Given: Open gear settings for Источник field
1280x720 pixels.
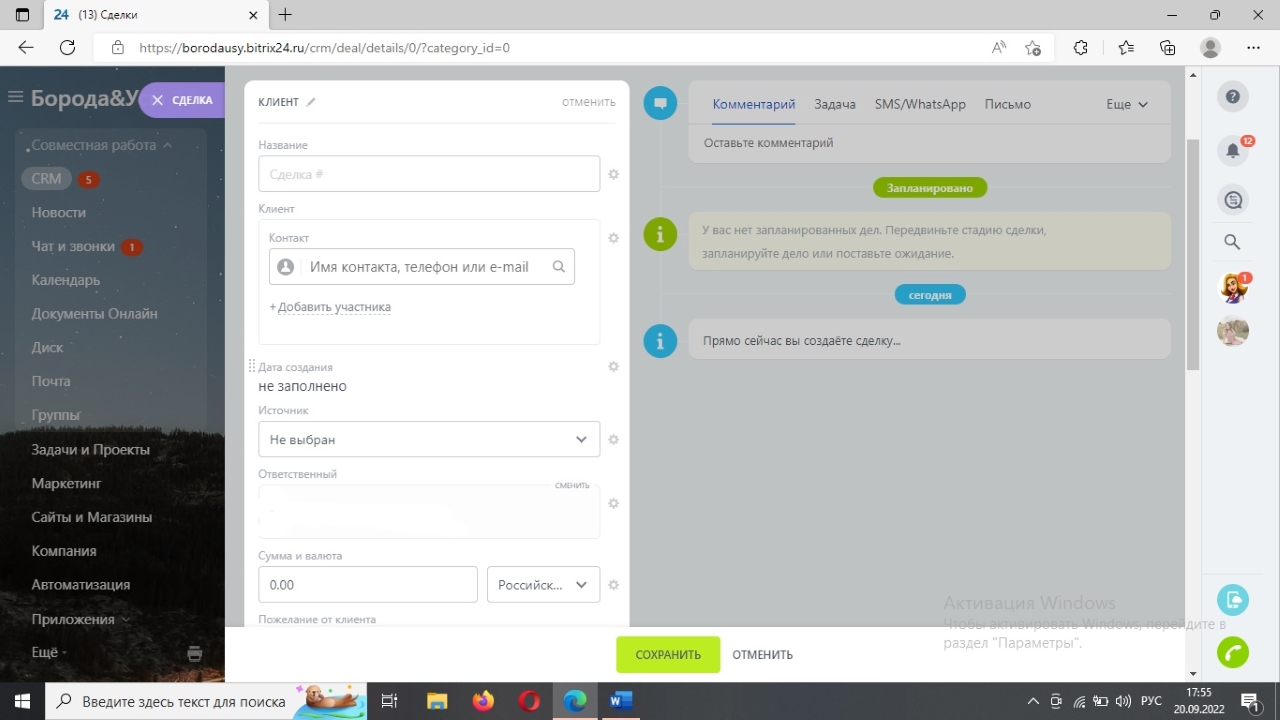Looking at the screenshot, I should point(614,440).
